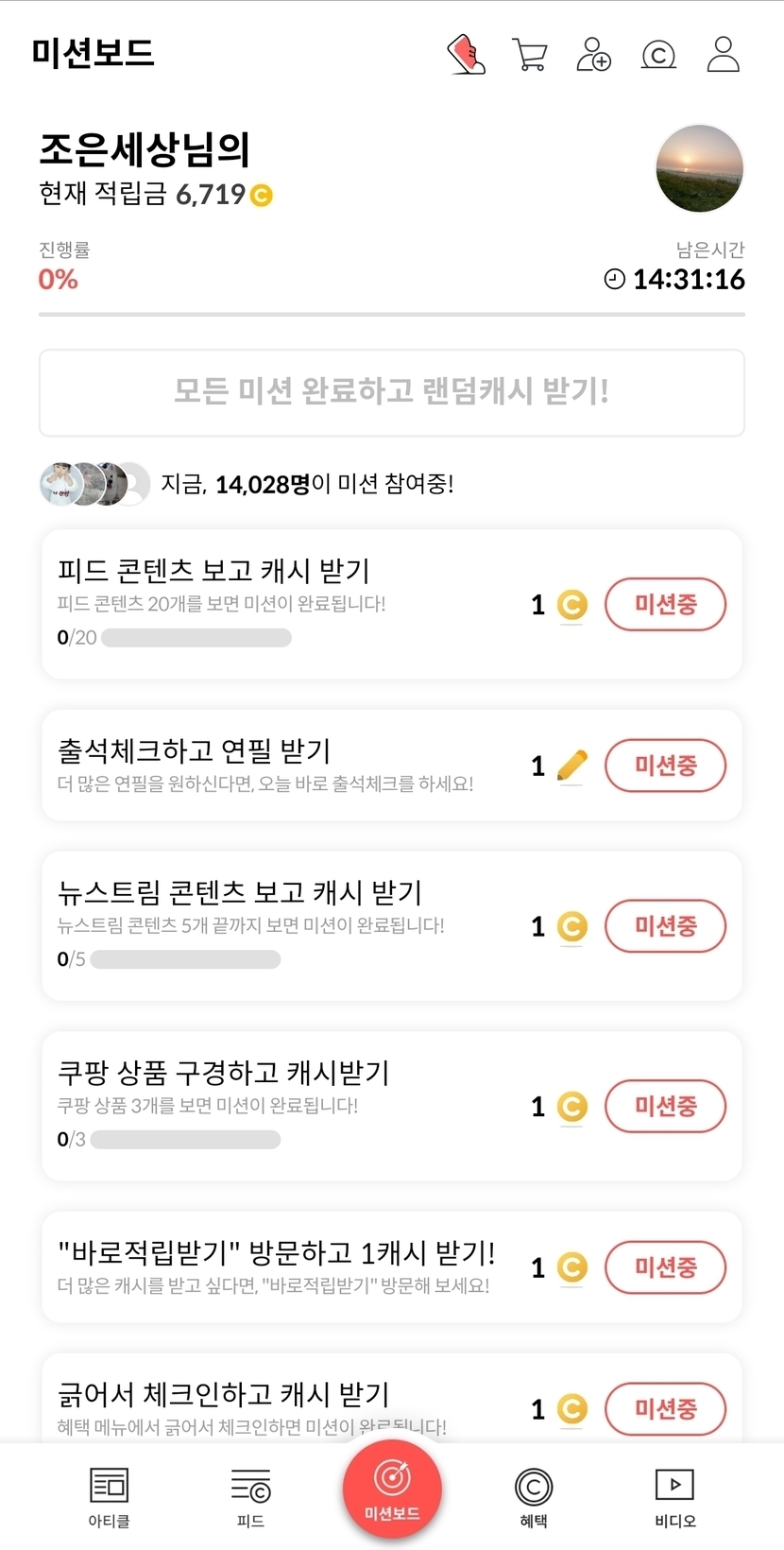The width and height of the screenshot is (784, 1550).
Task: Tap 미션중 for attendance check mission
Action: 665,766
